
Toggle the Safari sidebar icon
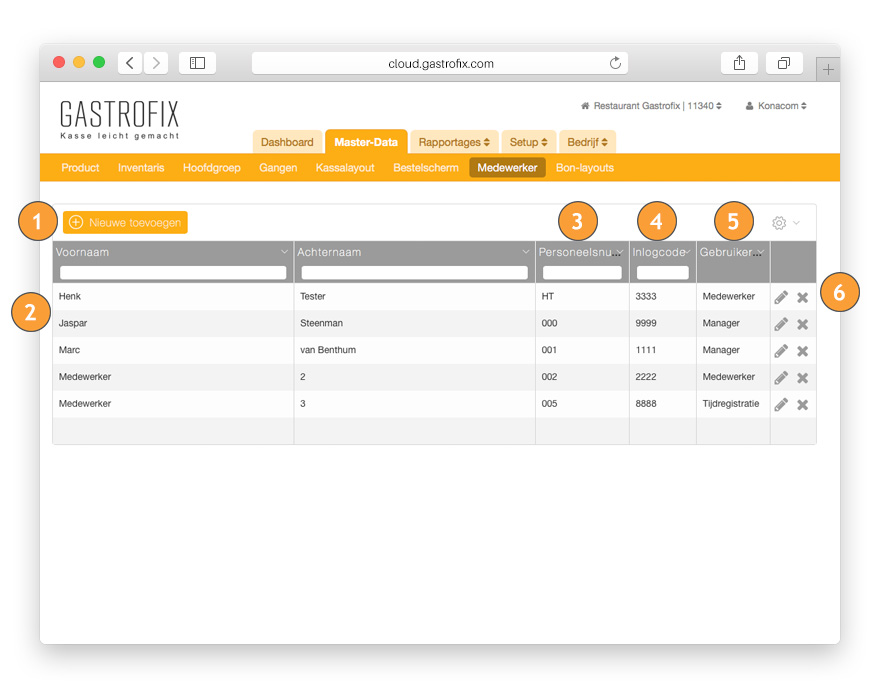point(197,63)
